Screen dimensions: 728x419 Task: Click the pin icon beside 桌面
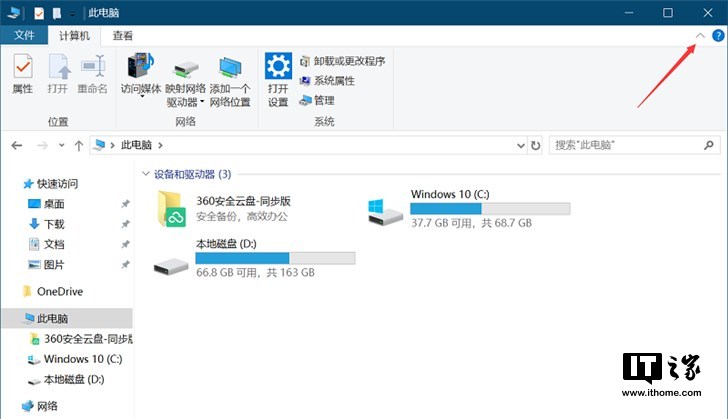125,204
